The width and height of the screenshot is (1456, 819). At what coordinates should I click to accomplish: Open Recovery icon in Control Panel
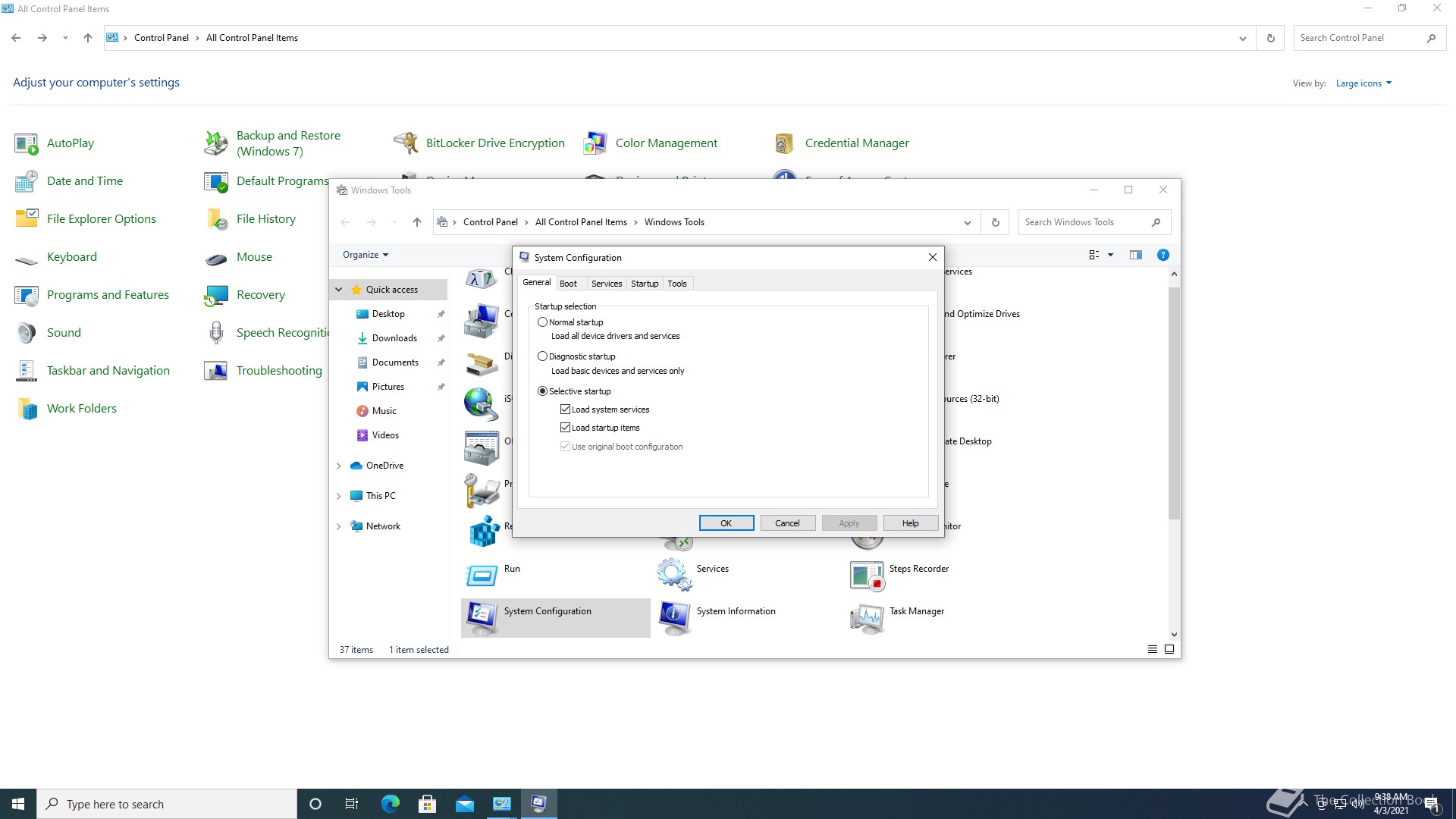coord(216,295)
